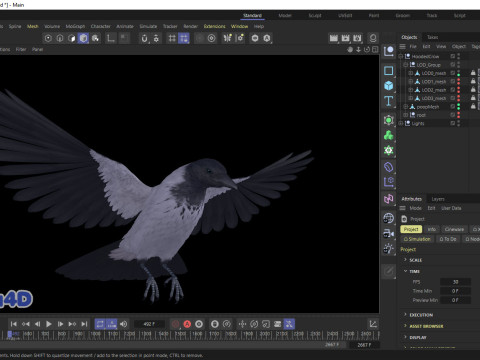Click the red Autokeying A button
The image size is (480, 360).
[187, 324]
